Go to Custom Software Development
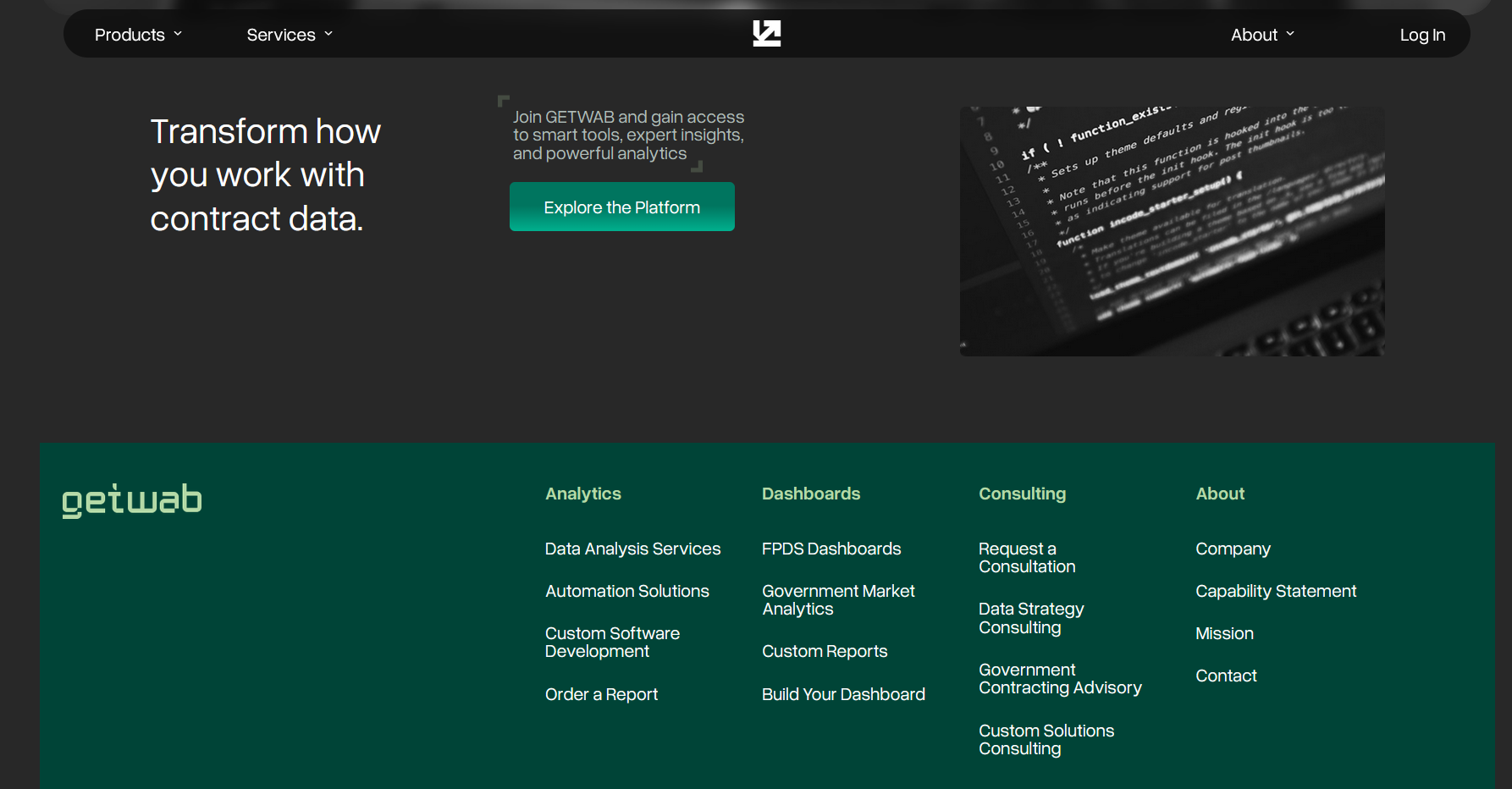The width and height of the screenshot is (1512, 789). pos(612,643)
